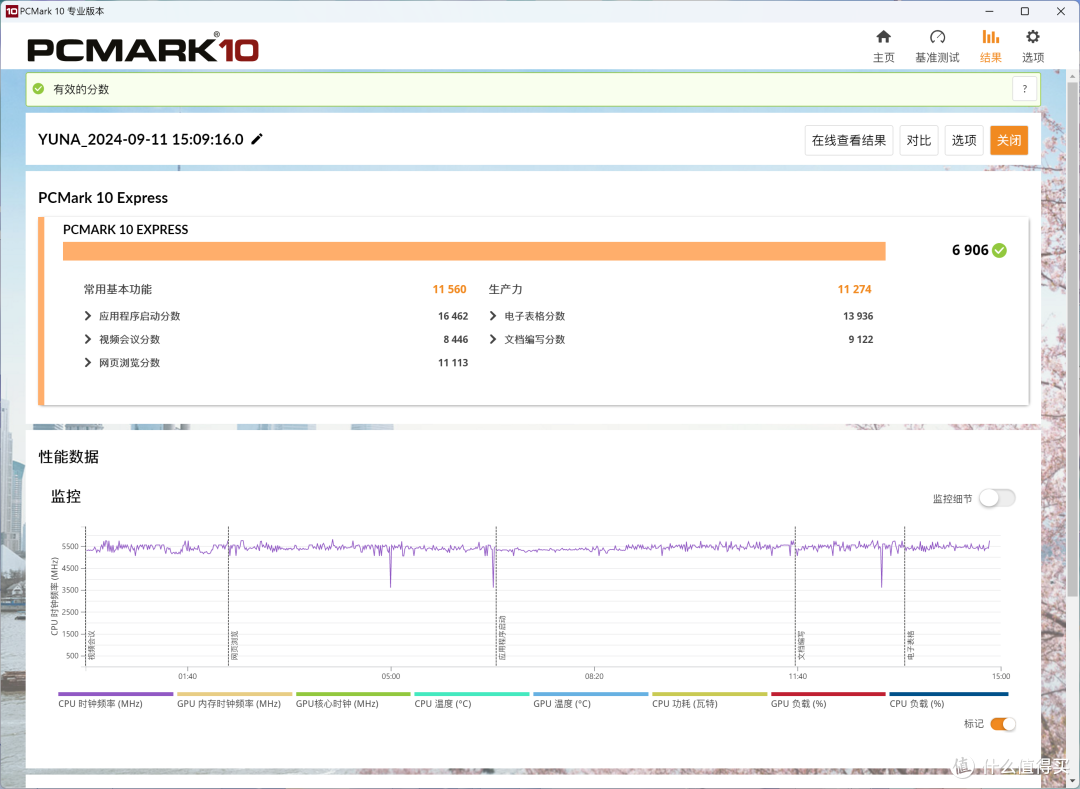Viewport: 1080px width, 789px height.
Task: Select the GPU 负载 (%) legend item
Action: point(828,700)
